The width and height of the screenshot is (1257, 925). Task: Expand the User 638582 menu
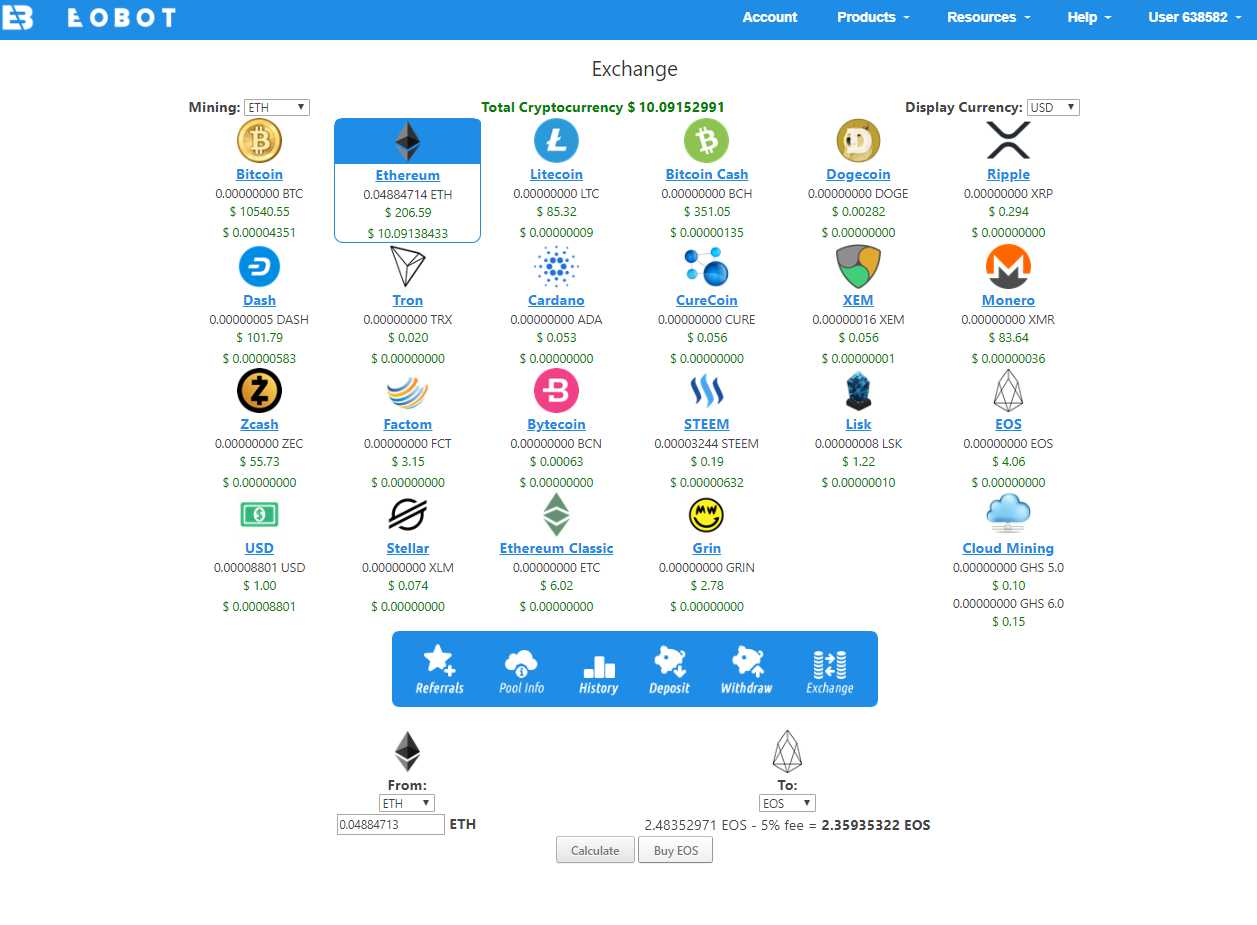(1194, 17)
